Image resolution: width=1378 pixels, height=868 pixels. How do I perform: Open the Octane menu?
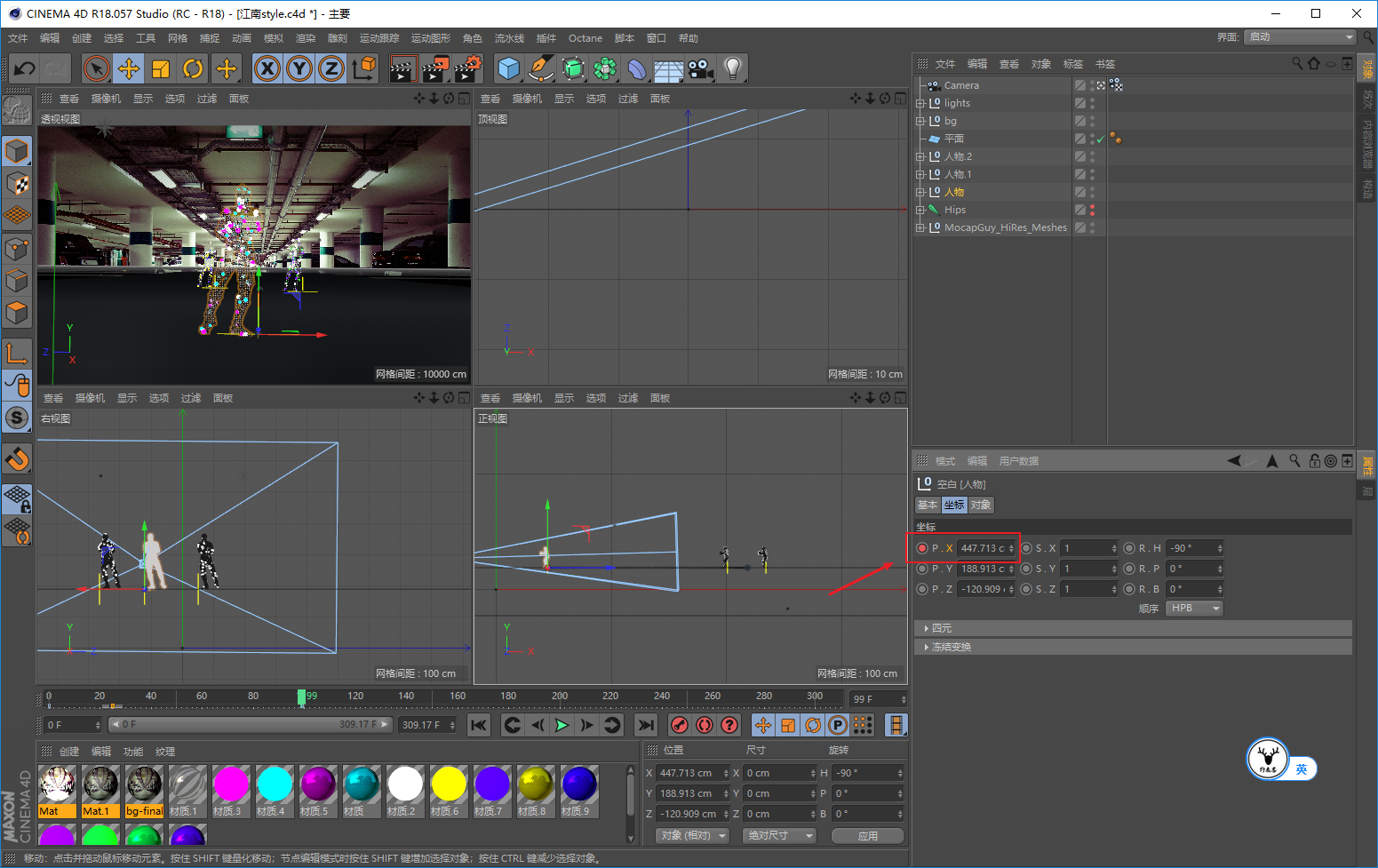[585, 38]
